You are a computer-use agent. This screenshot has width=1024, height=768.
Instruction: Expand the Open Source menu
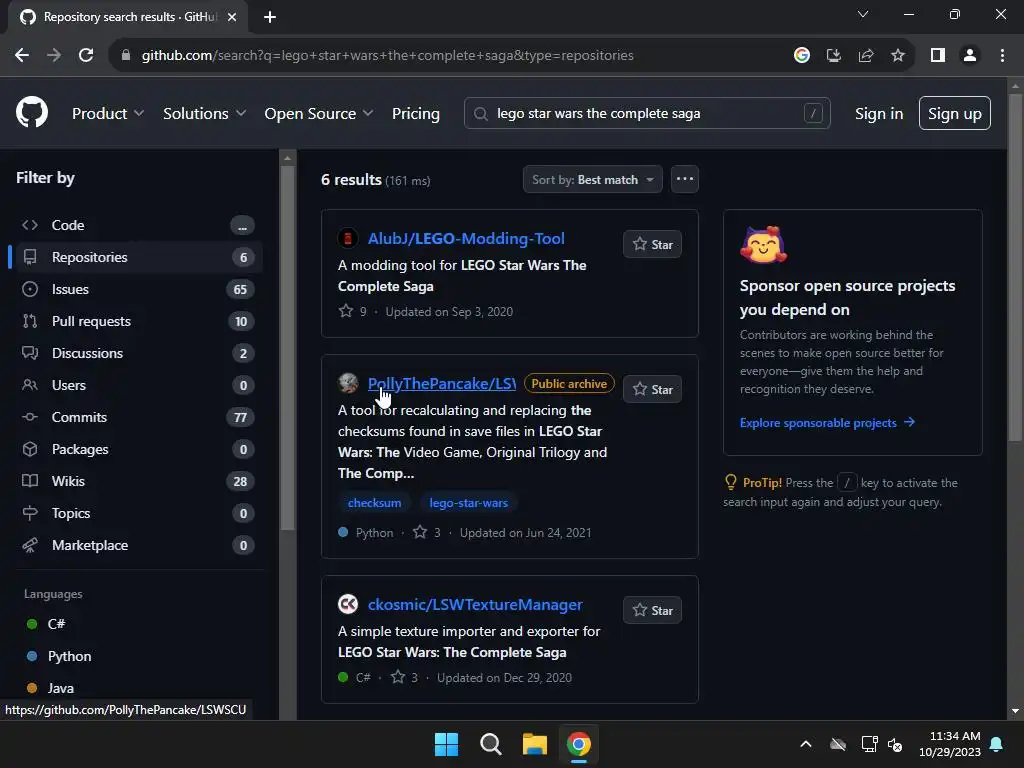[319, 114]
